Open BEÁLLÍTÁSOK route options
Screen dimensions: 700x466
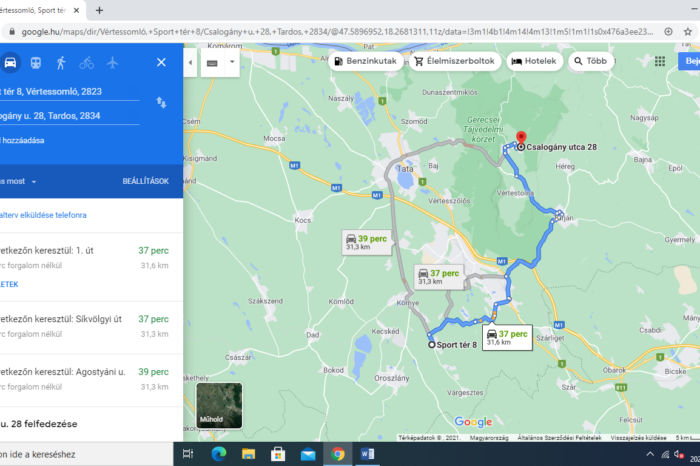(146, 181)
